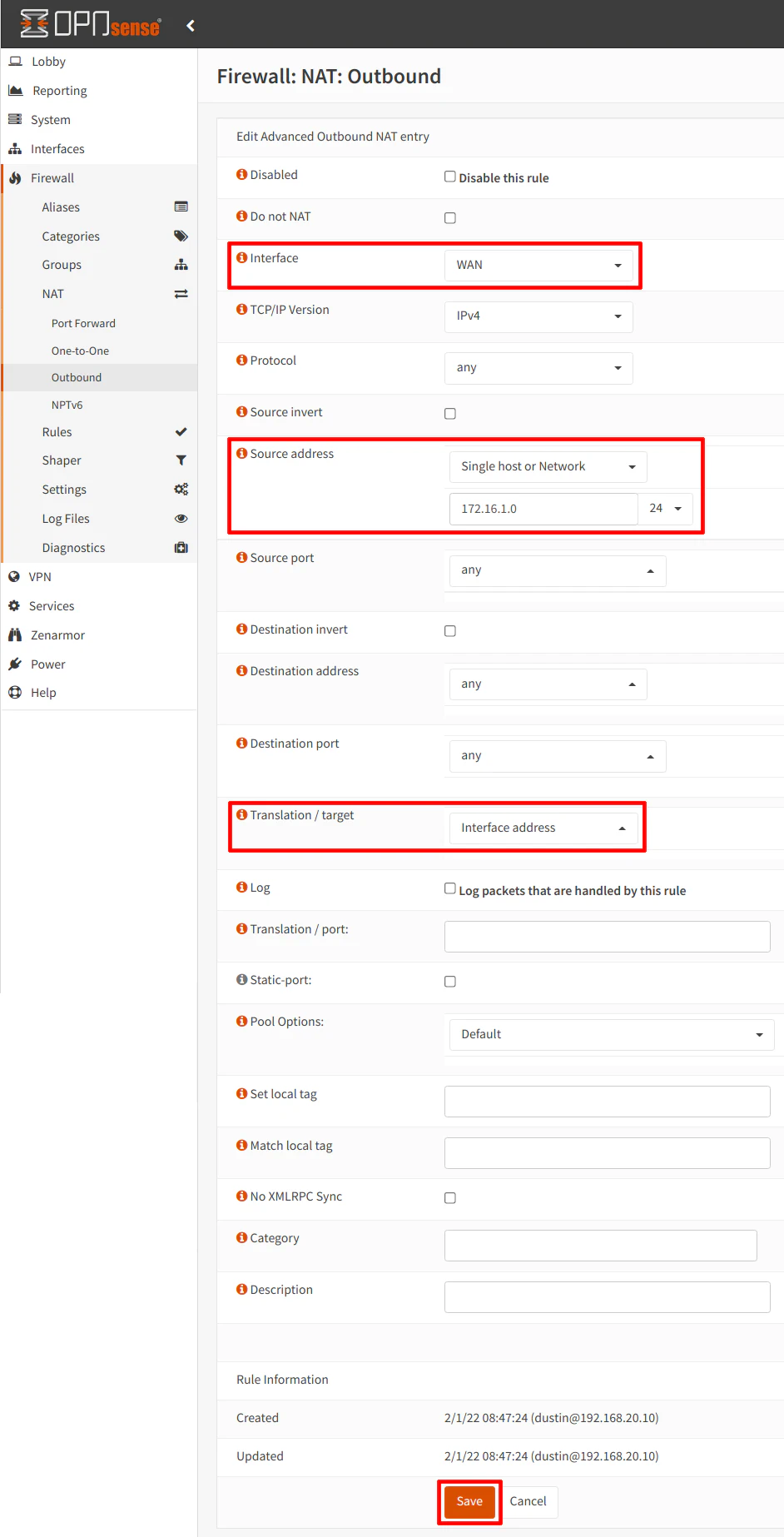Click the Settings gears icon
This screenshot has height=1537, width=784.
coord(181,489)
